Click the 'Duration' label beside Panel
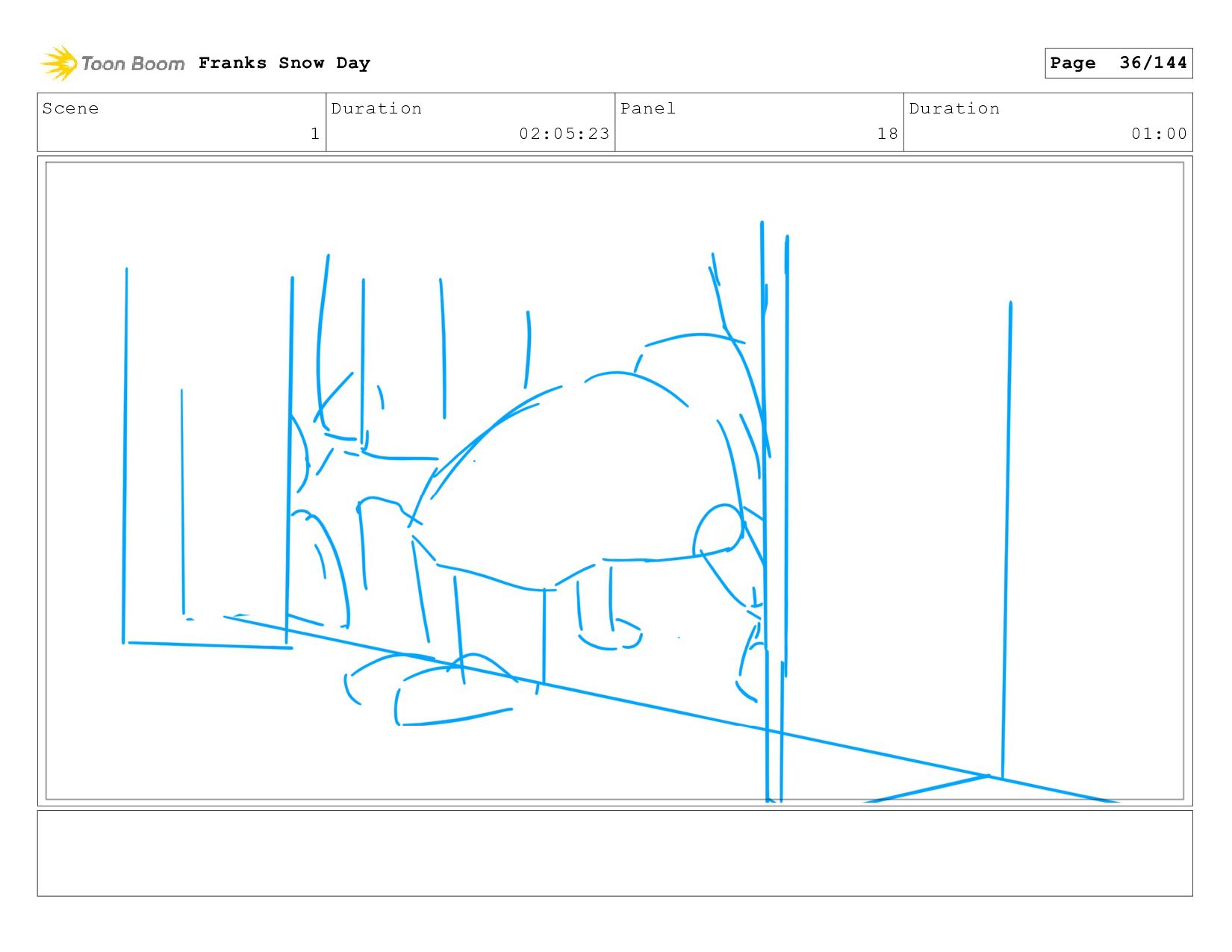The height and width of the screenshot is (952, 1232). tap(954, 108)
